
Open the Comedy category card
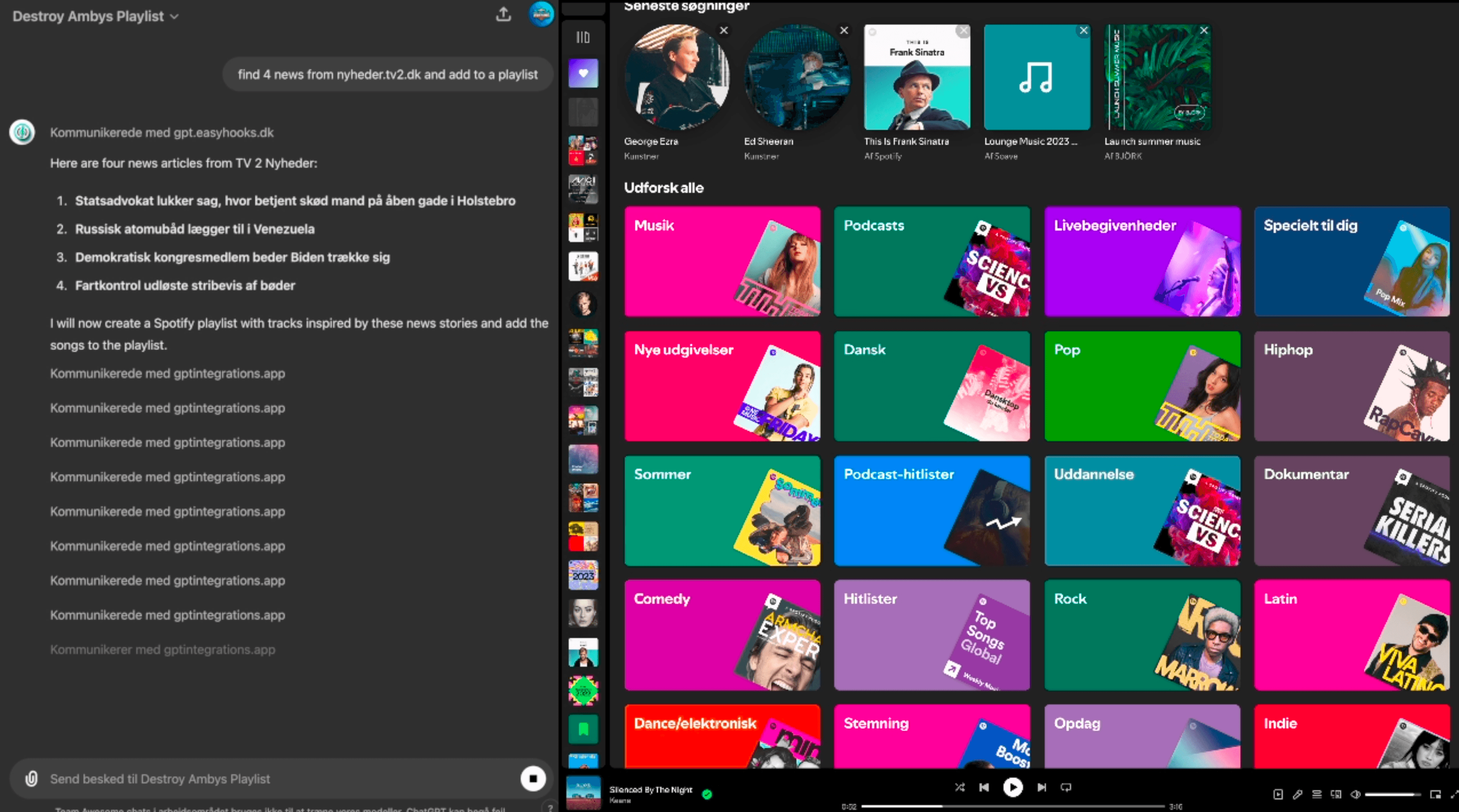[722, 635]
